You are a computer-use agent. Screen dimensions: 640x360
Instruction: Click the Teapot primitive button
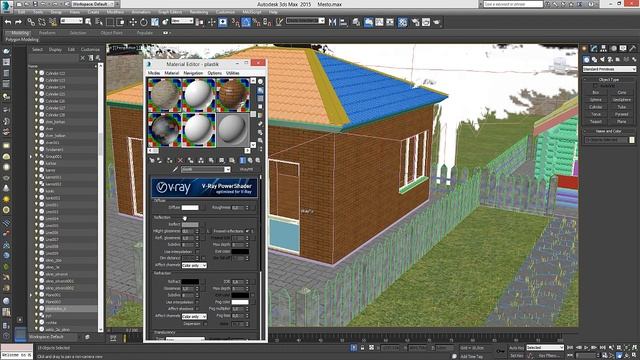coord(596,122)
